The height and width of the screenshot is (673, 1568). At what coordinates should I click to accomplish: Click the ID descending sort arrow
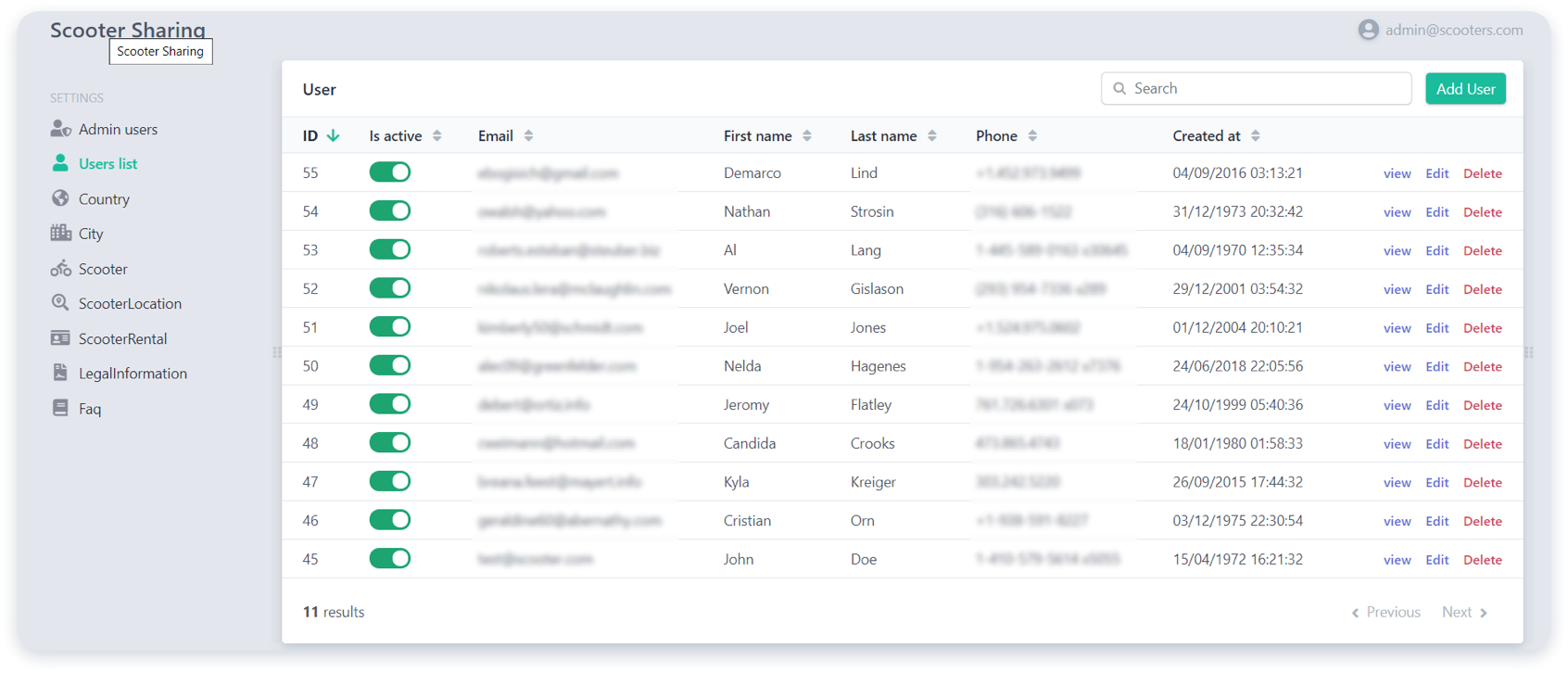coord(334,135)
